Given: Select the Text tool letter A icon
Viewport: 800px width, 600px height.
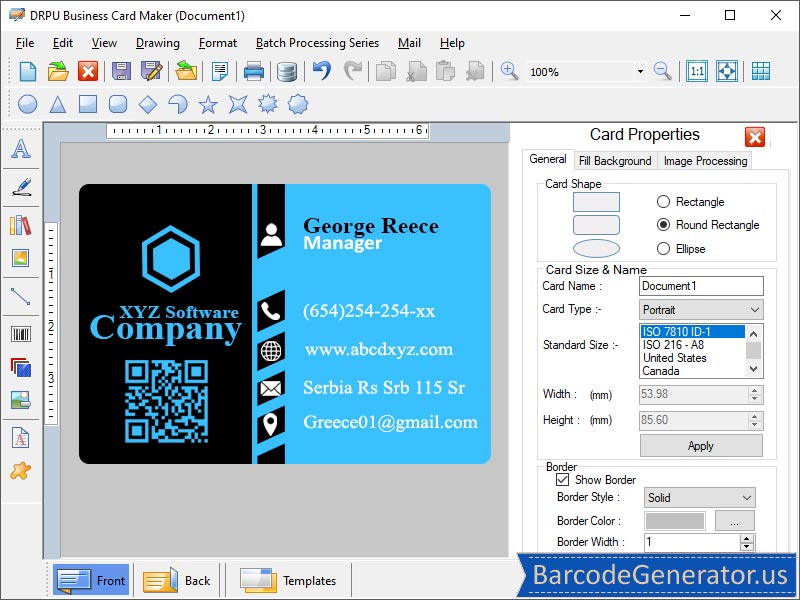Looking at the screenshot, I should pyautogui.click(x=21, y=148).
